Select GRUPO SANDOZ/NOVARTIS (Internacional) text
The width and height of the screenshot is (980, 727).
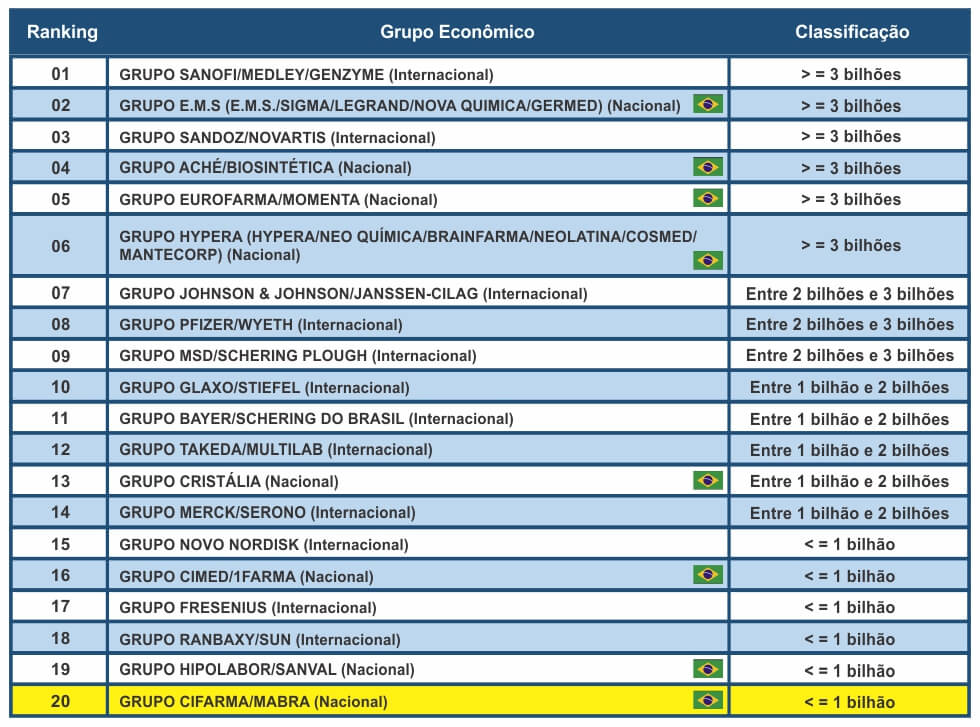pyautogui.click(x=277, y=137)
